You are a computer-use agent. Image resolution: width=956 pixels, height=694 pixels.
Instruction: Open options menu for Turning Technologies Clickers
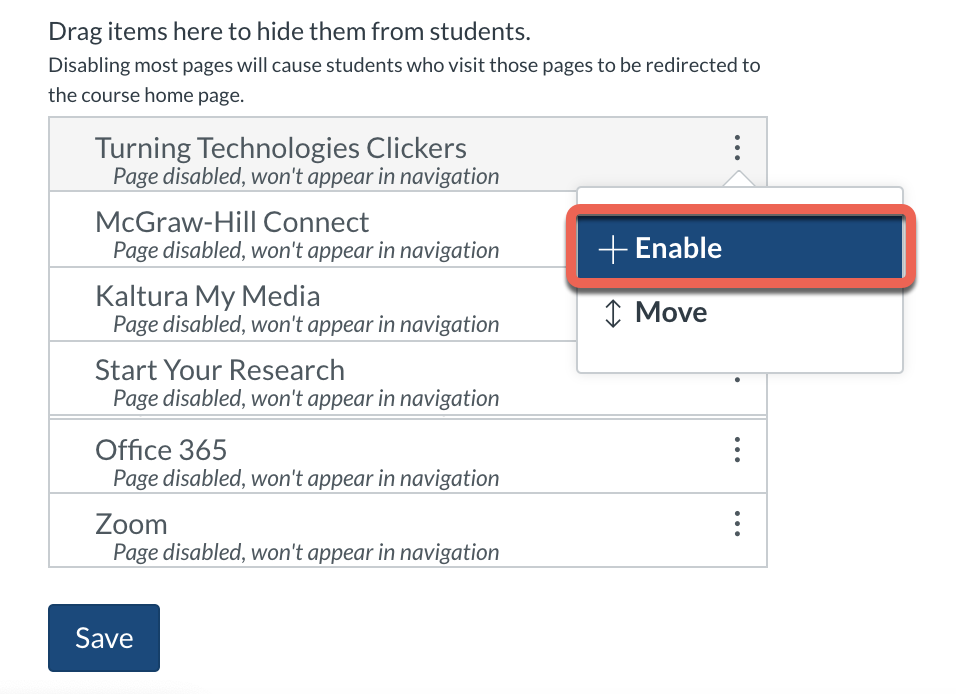(737, 149)
